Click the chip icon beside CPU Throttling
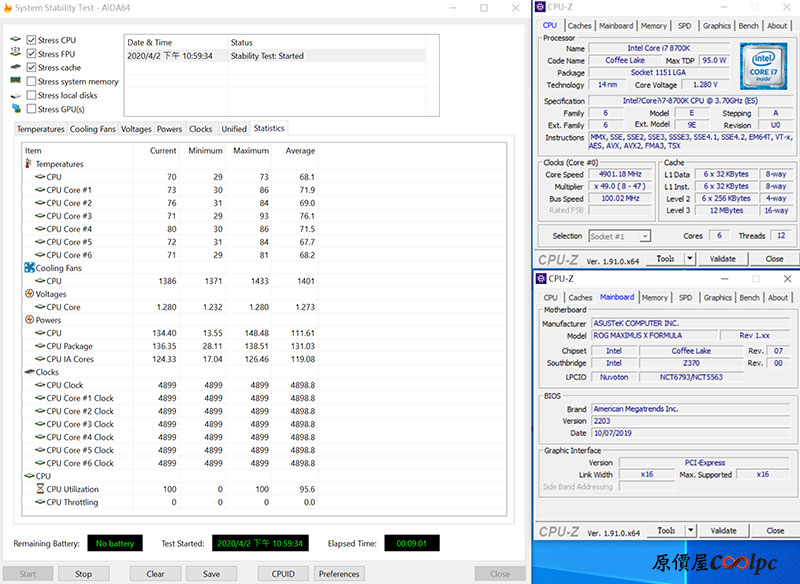 40,502
